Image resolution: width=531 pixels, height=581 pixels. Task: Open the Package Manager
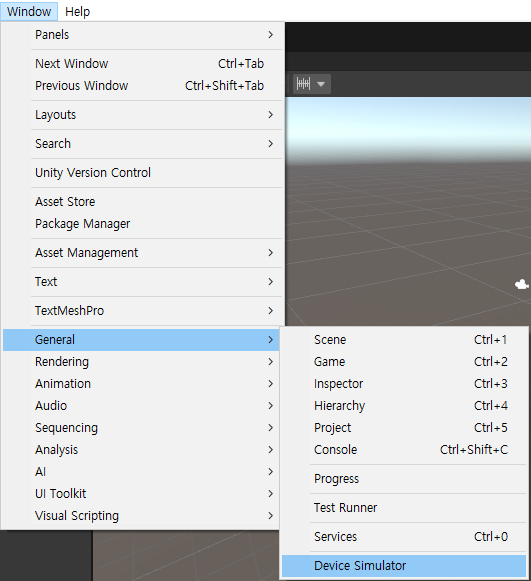(141, 223)
